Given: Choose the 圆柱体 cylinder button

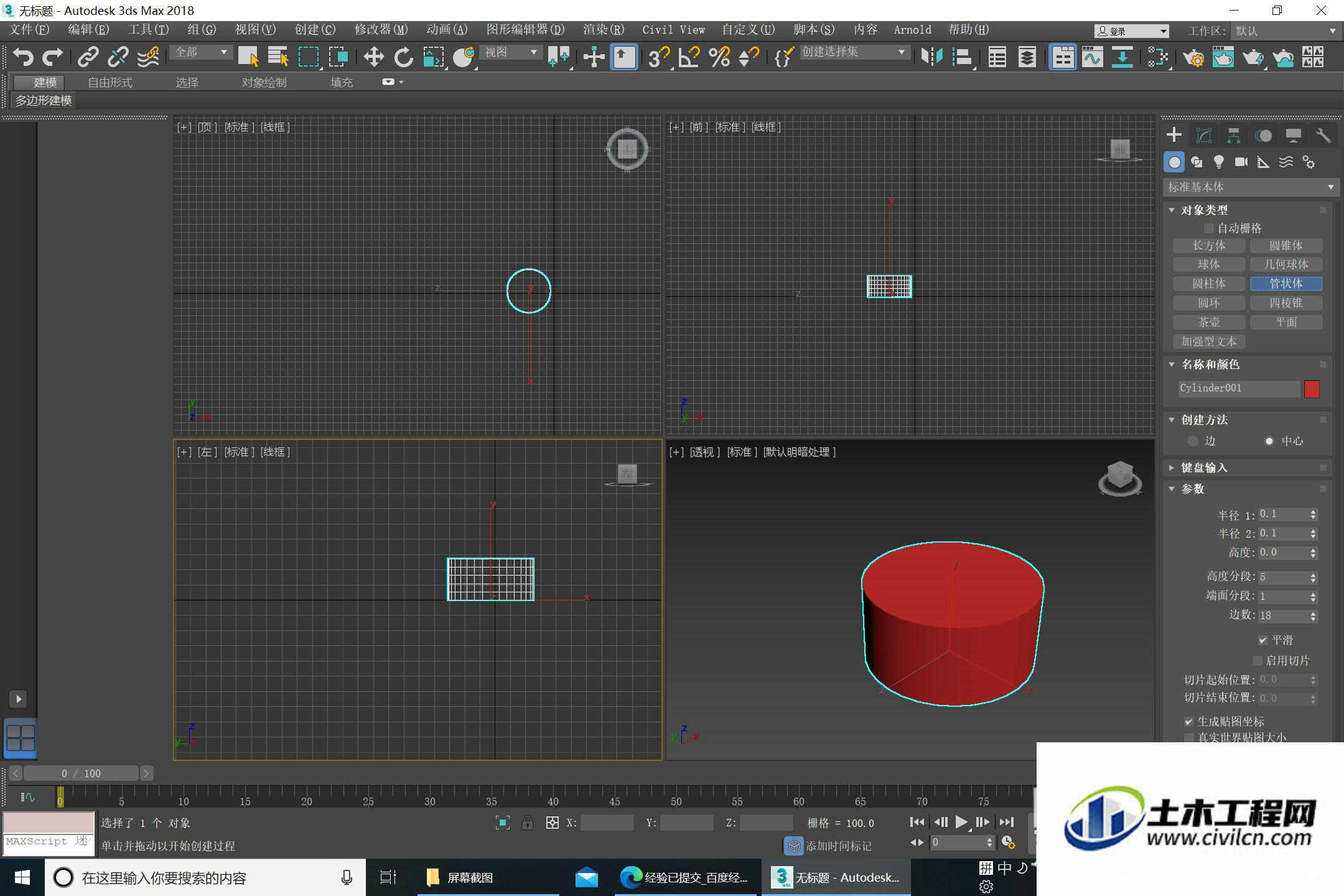Looking at the screenshot, I should click(1209, 284).
